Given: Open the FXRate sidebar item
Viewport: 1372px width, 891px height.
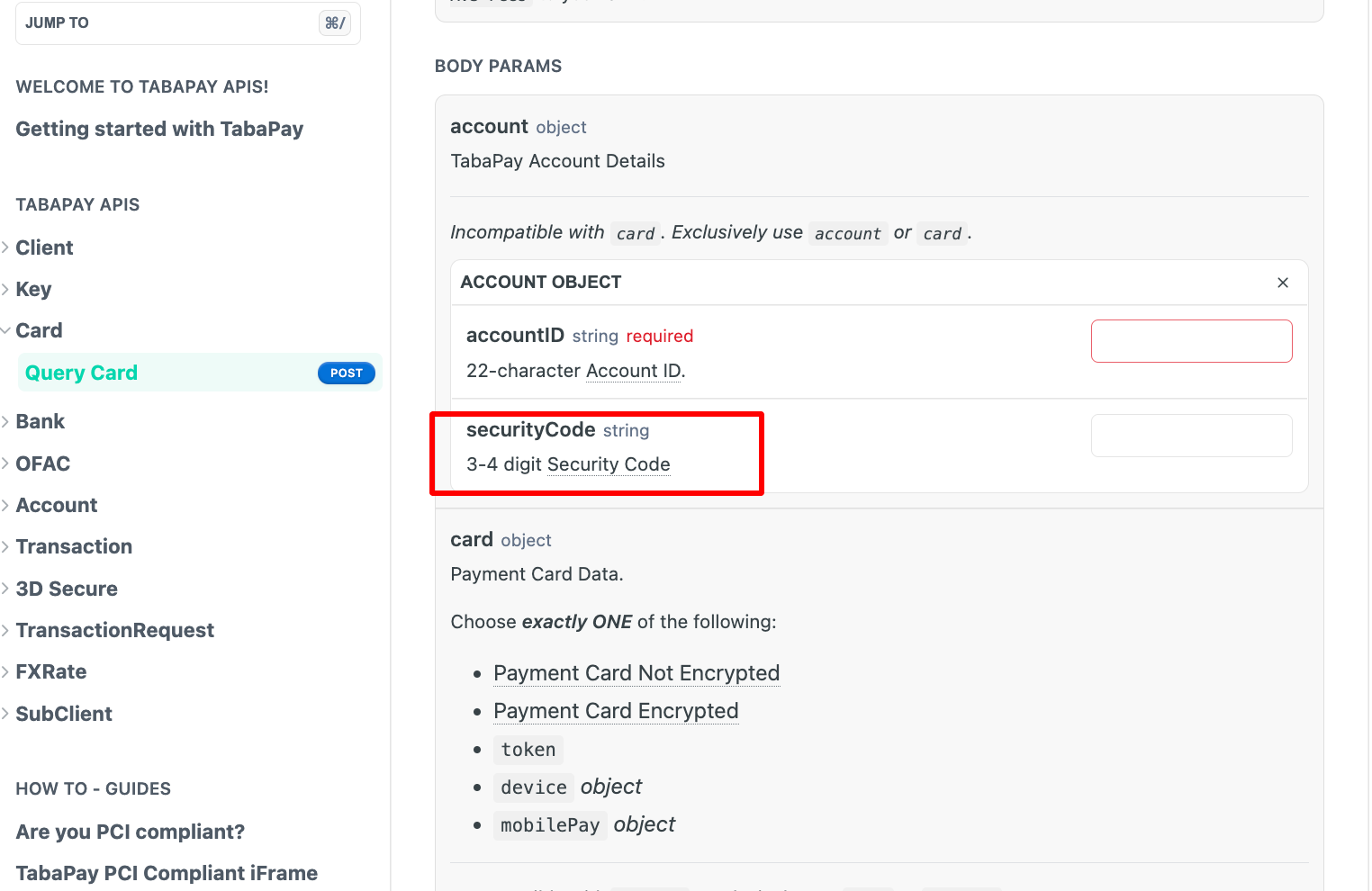Looking at the screenshot, I should [x=51, y=671].
